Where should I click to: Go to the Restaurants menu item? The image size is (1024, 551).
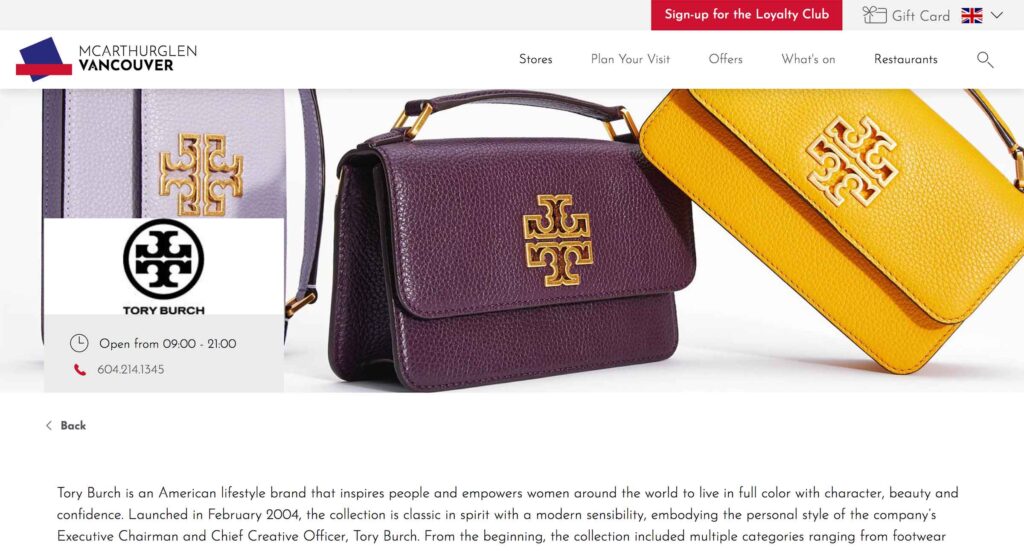tap(906, 59)
